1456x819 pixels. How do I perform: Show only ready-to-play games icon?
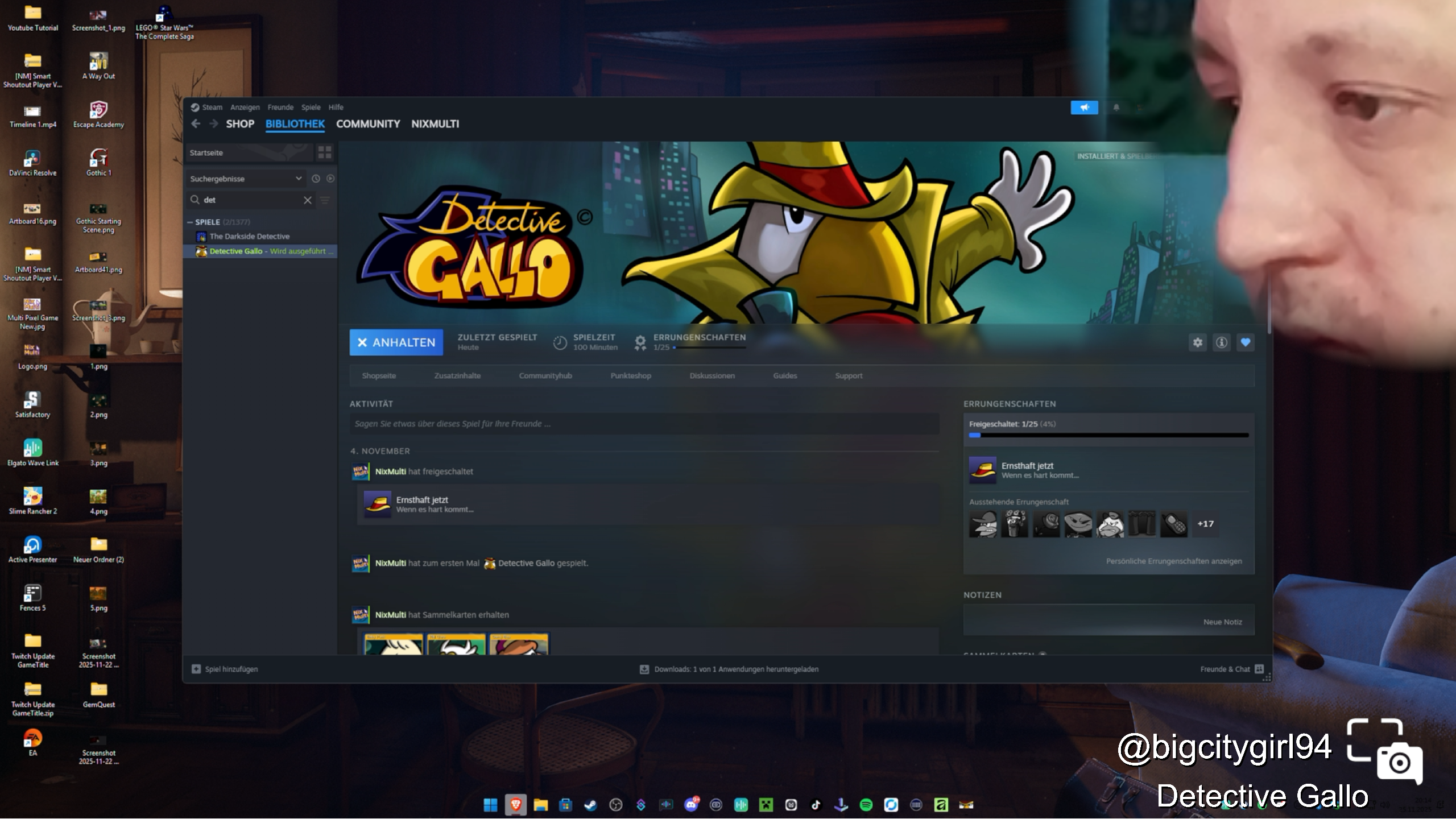[x=330, y=179]
